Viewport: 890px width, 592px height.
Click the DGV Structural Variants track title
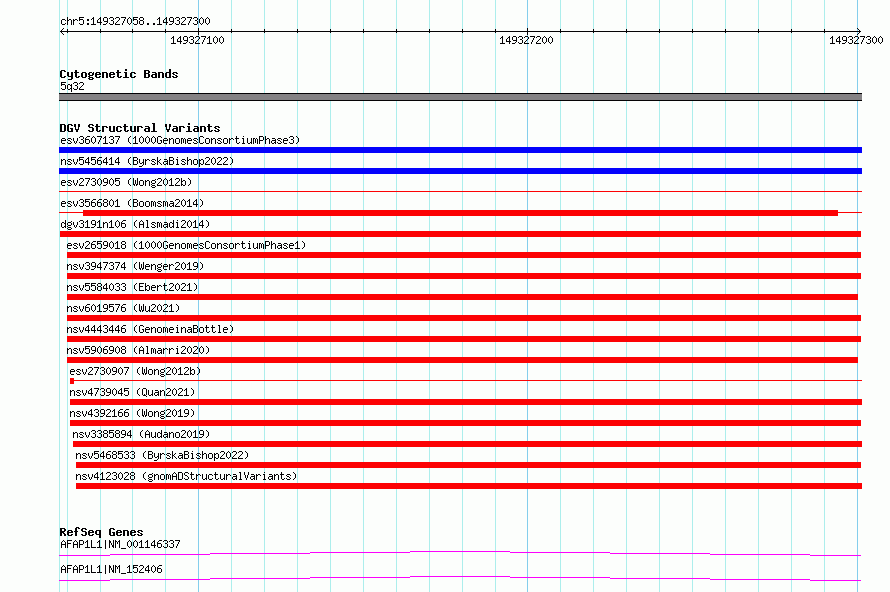(140, 128)
